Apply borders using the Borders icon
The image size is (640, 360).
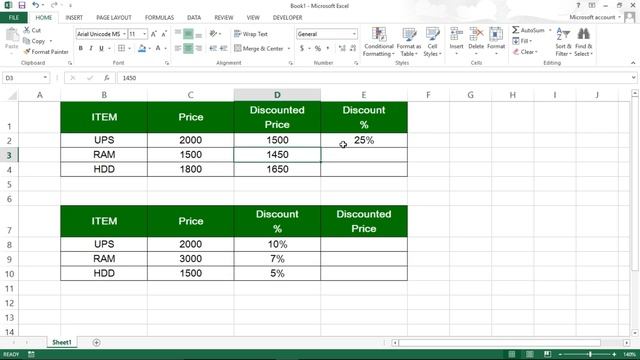[x=121, y=48]
